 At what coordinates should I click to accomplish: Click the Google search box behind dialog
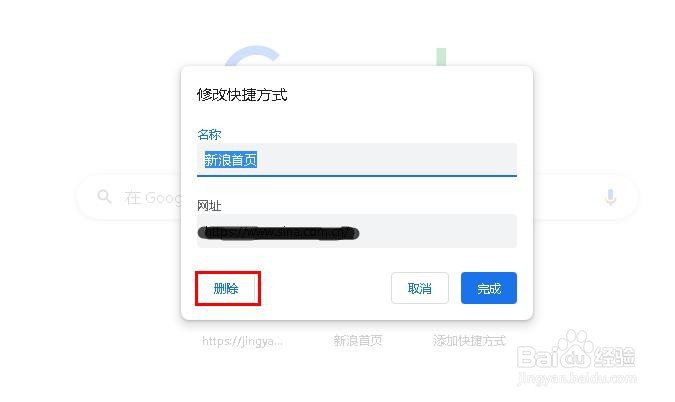tap(129, 198)
